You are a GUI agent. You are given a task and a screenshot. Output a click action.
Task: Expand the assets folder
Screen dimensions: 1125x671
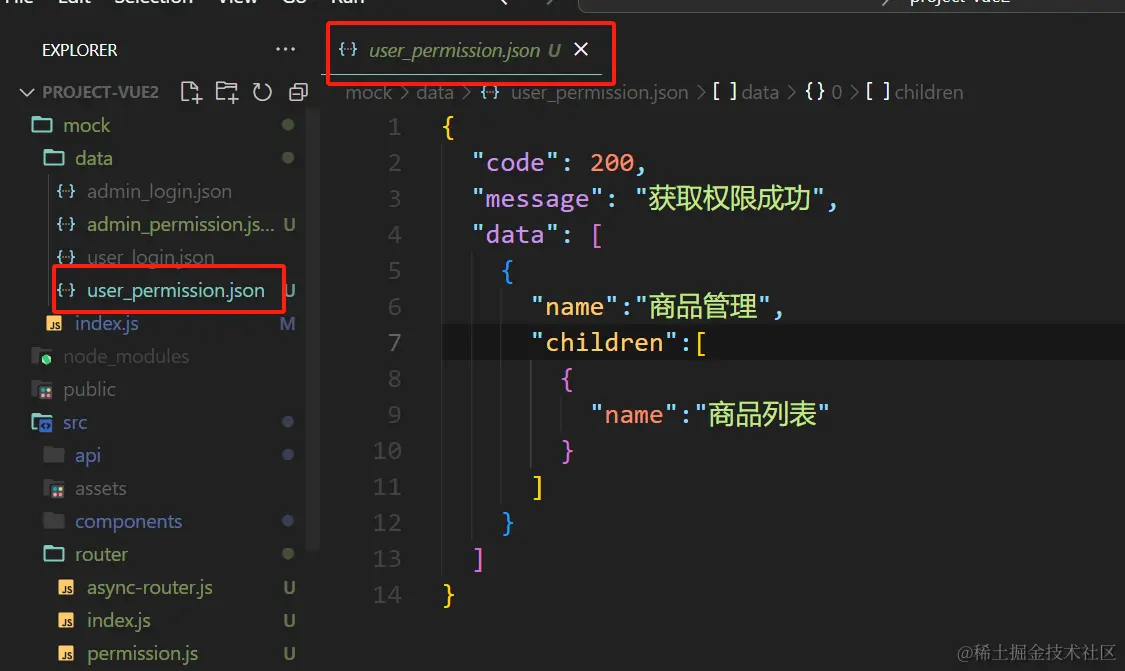coord(100,489)
